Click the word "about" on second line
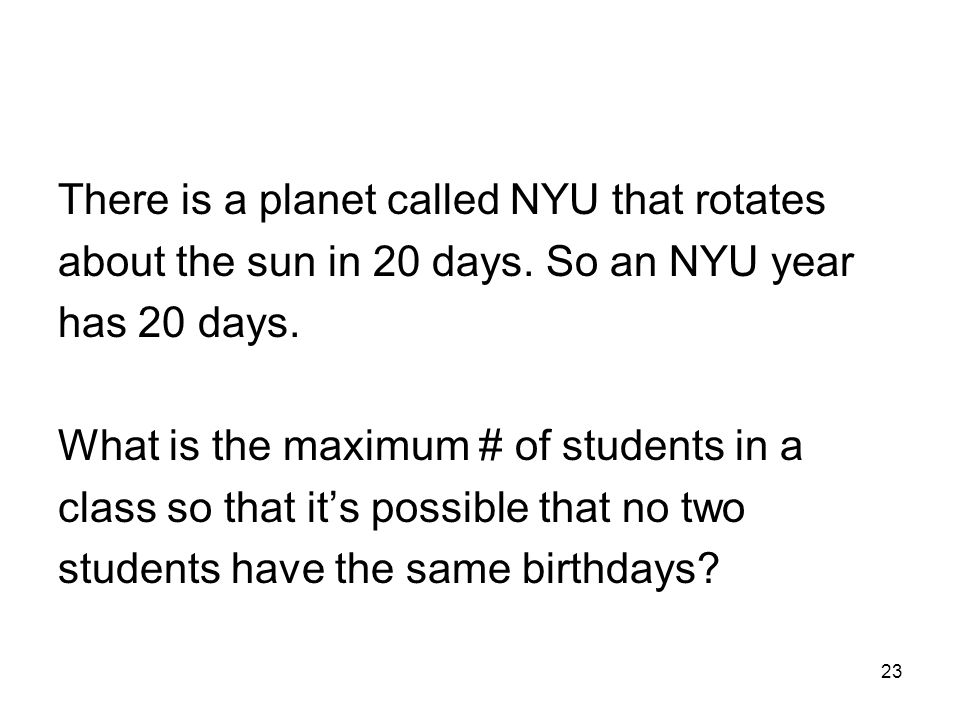The height and width of the screenshot is (720, 960). click(112, 261)
